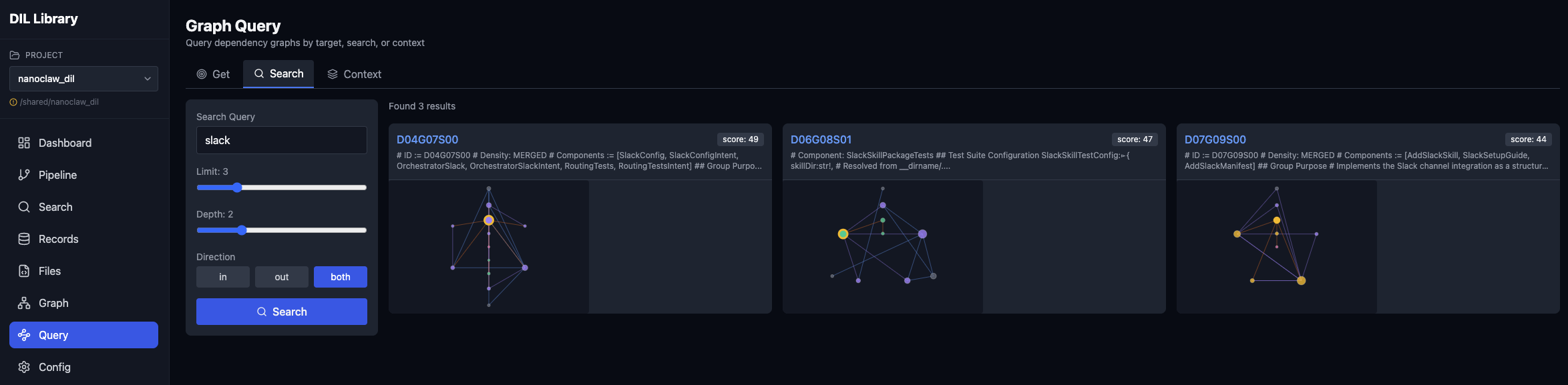
Task: Click the Records database icon
Action: click(x=24, y=239)
